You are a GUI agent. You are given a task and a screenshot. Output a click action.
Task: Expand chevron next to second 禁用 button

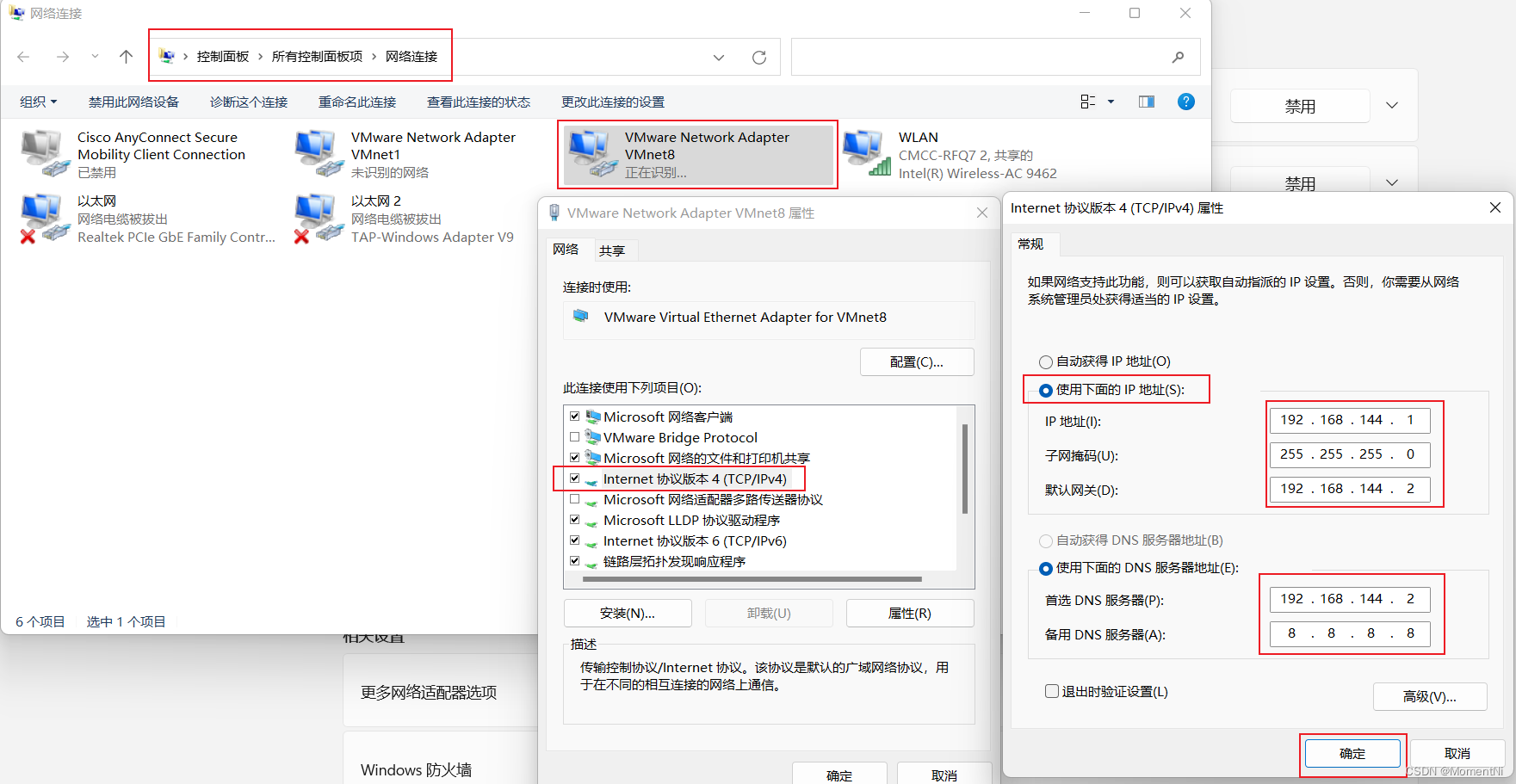coord(1392,182)
